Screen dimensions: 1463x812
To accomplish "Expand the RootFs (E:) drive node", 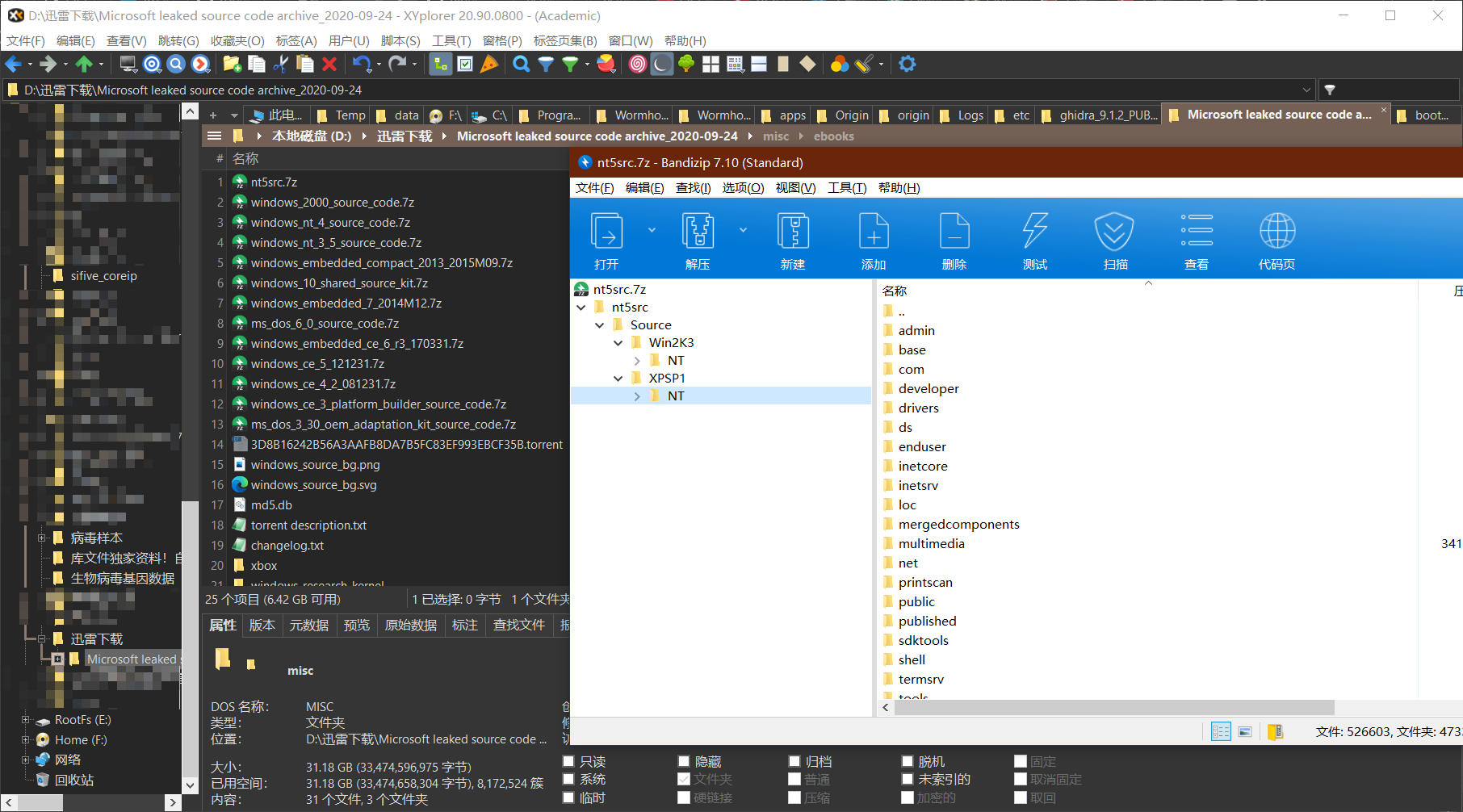I will point(25,720).
